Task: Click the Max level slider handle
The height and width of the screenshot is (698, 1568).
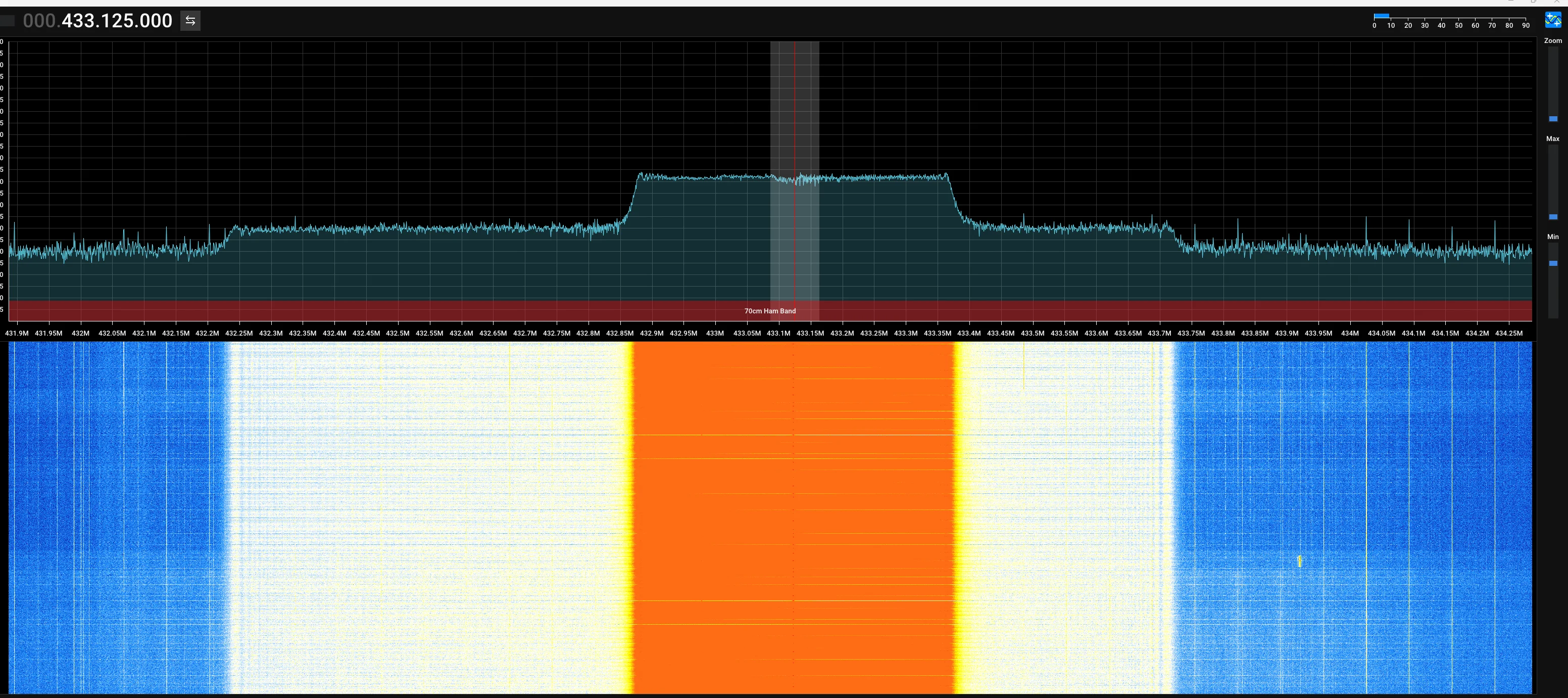Action: (1553, 217)
